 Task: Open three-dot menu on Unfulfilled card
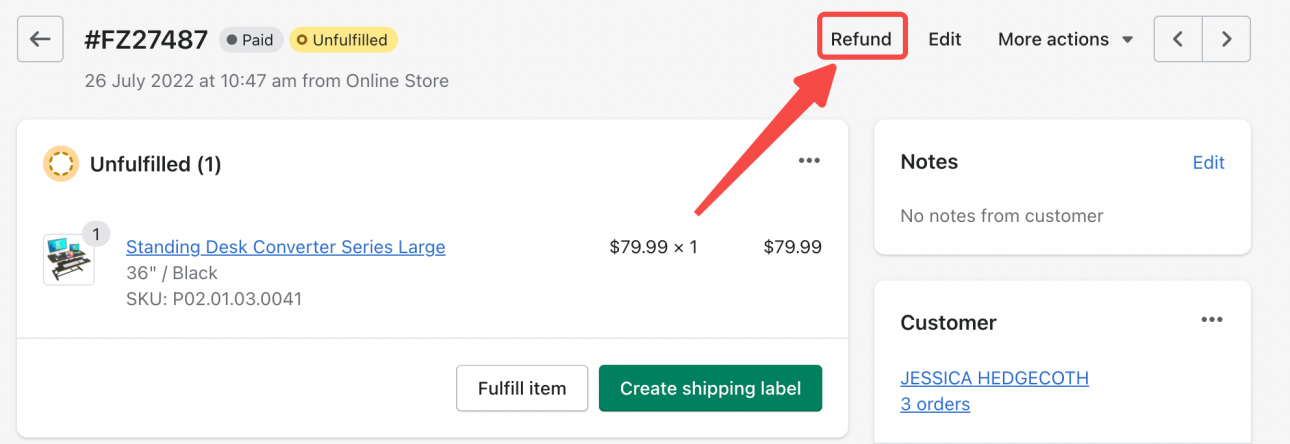pos(809,162)
